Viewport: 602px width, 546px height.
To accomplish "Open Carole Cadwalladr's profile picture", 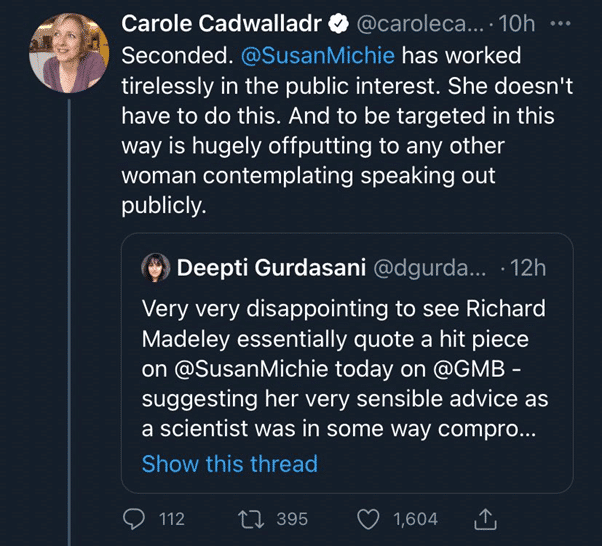I will 68,52.
